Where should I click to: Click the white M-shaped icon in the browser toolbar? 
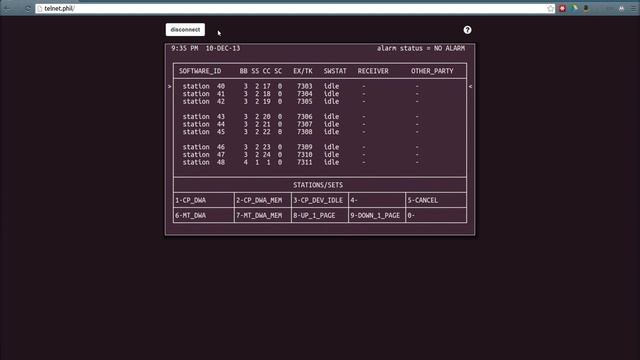click(622, 9)
